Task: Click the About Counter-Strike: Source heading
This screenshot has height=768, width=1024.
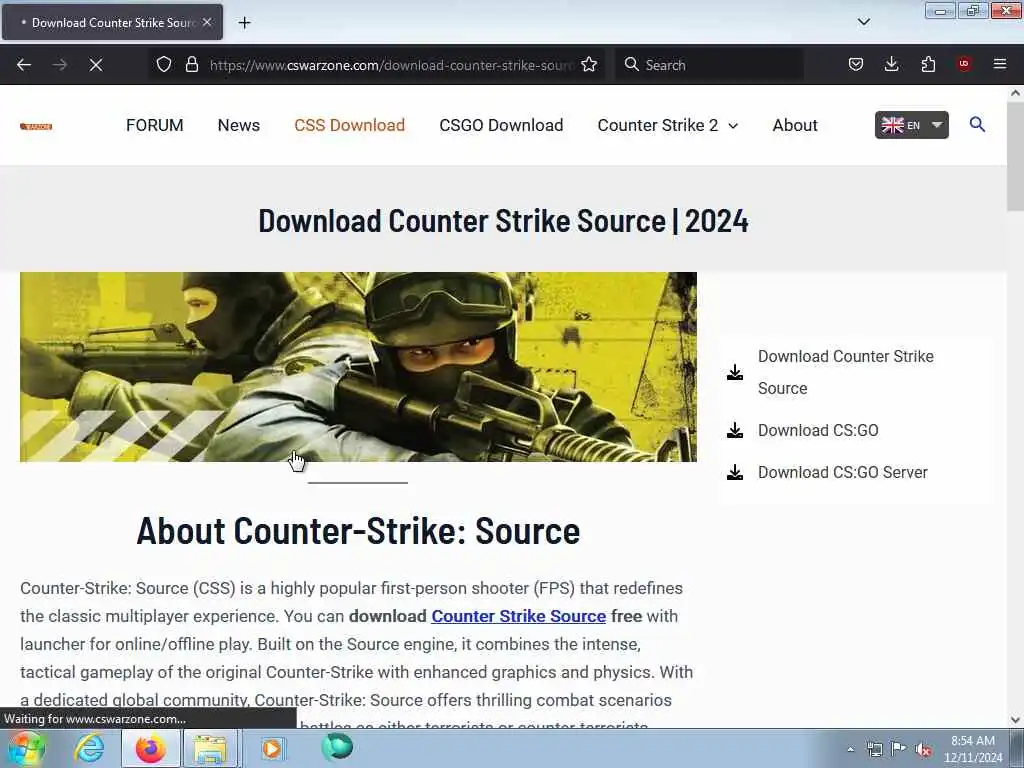Action: tap(358, 530)
